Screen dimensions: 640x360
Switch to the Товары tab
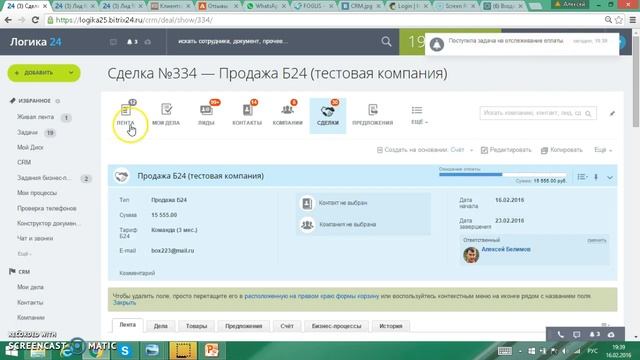click(196, 326)
